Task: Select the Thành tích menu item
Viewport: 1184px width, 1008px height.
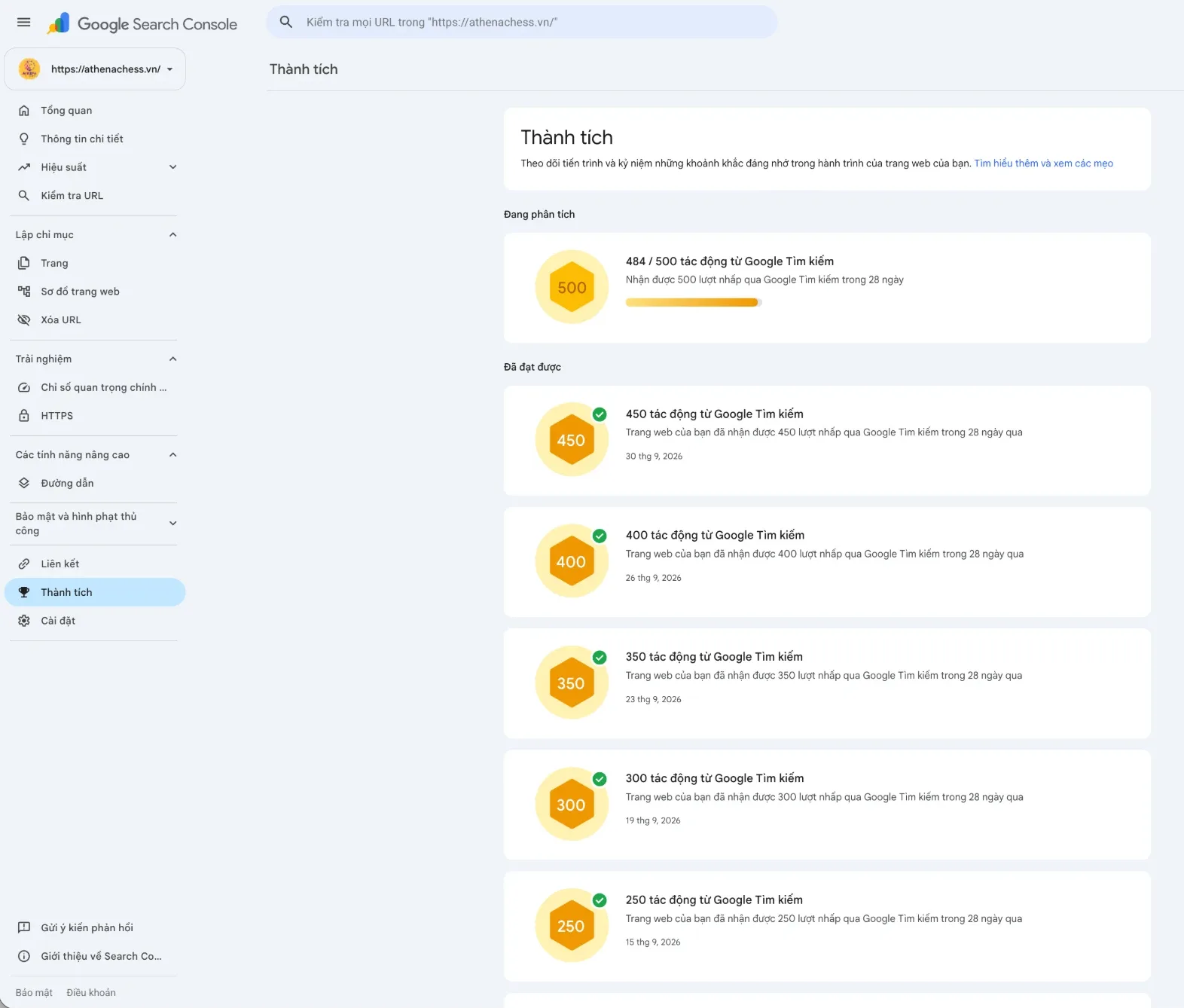Action: coord(95,592)
